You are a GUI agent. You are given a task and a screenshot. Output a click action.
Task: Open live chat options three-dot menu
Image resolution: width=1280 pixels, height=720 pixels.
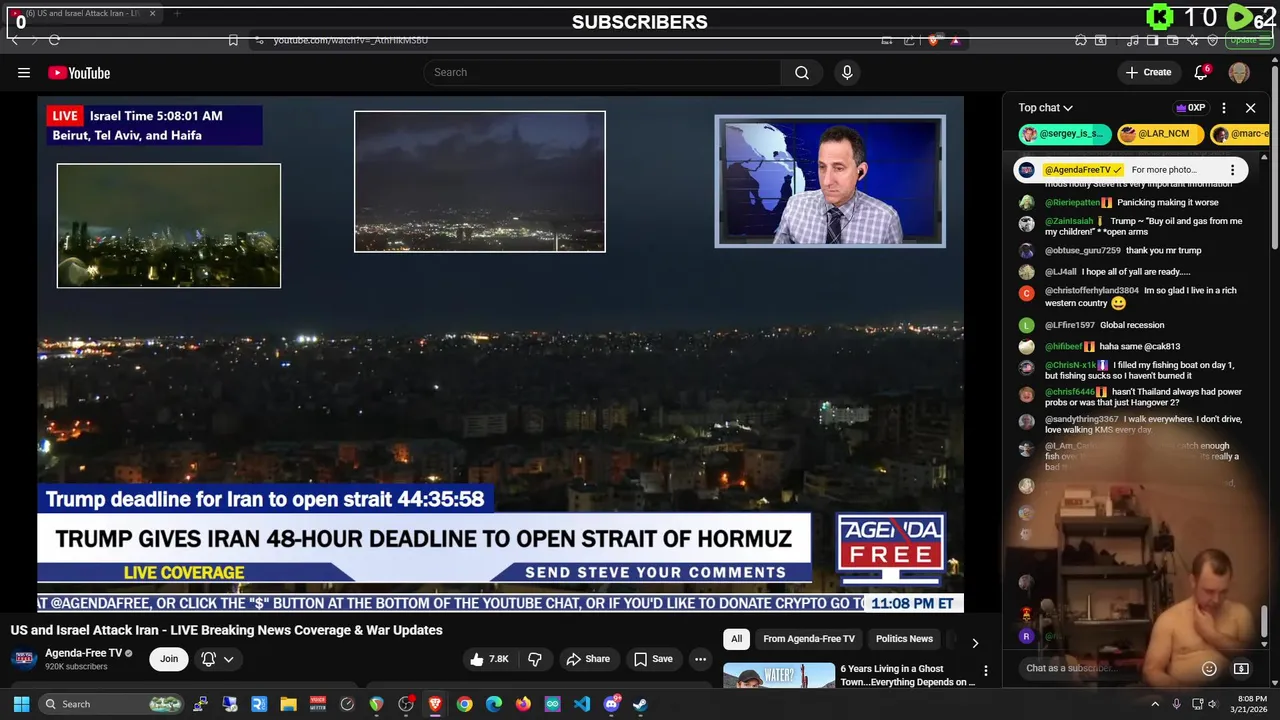coord(1224,108)
